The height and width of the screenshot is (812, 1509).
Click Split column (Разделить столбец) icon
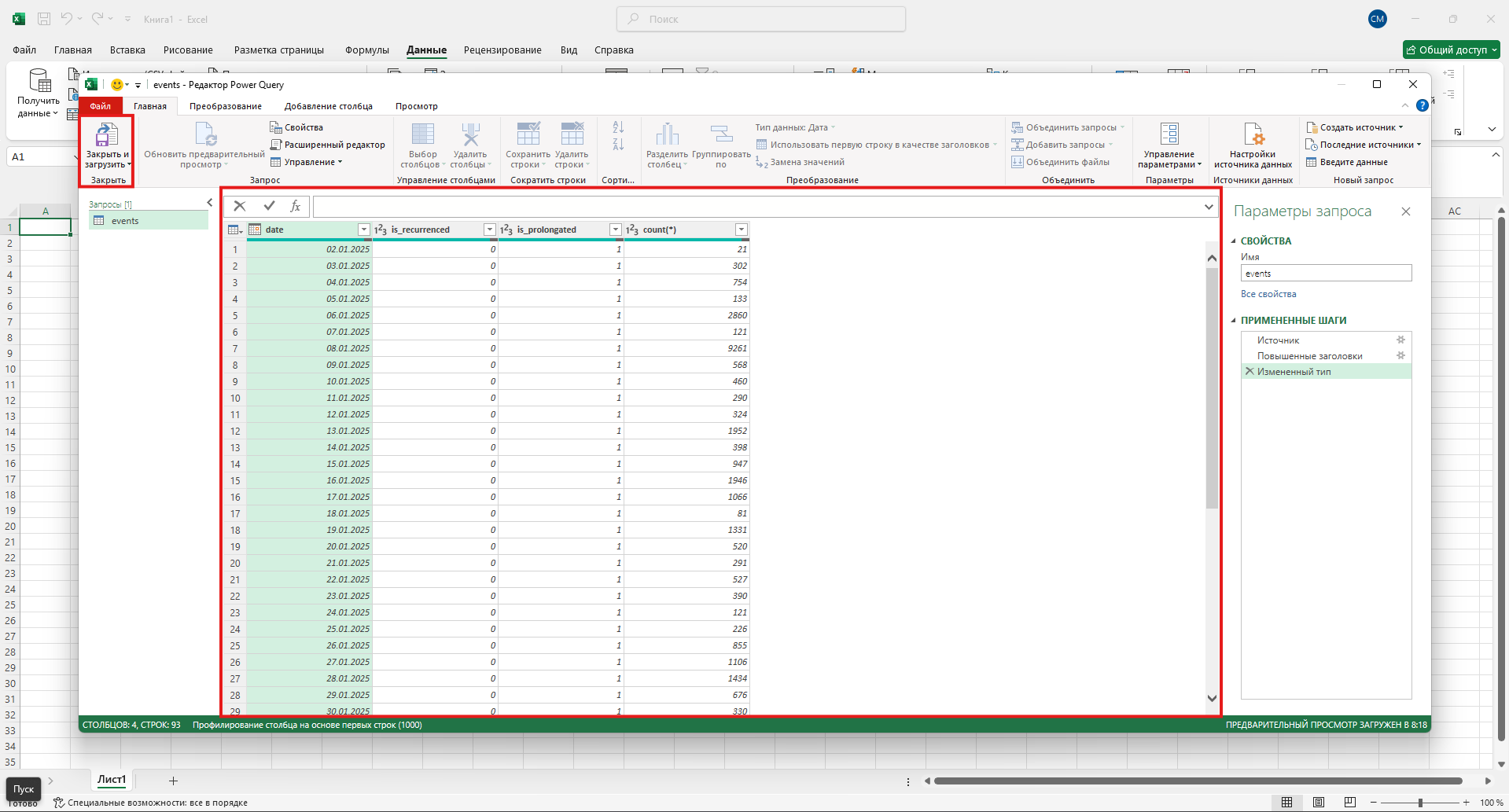667,134
